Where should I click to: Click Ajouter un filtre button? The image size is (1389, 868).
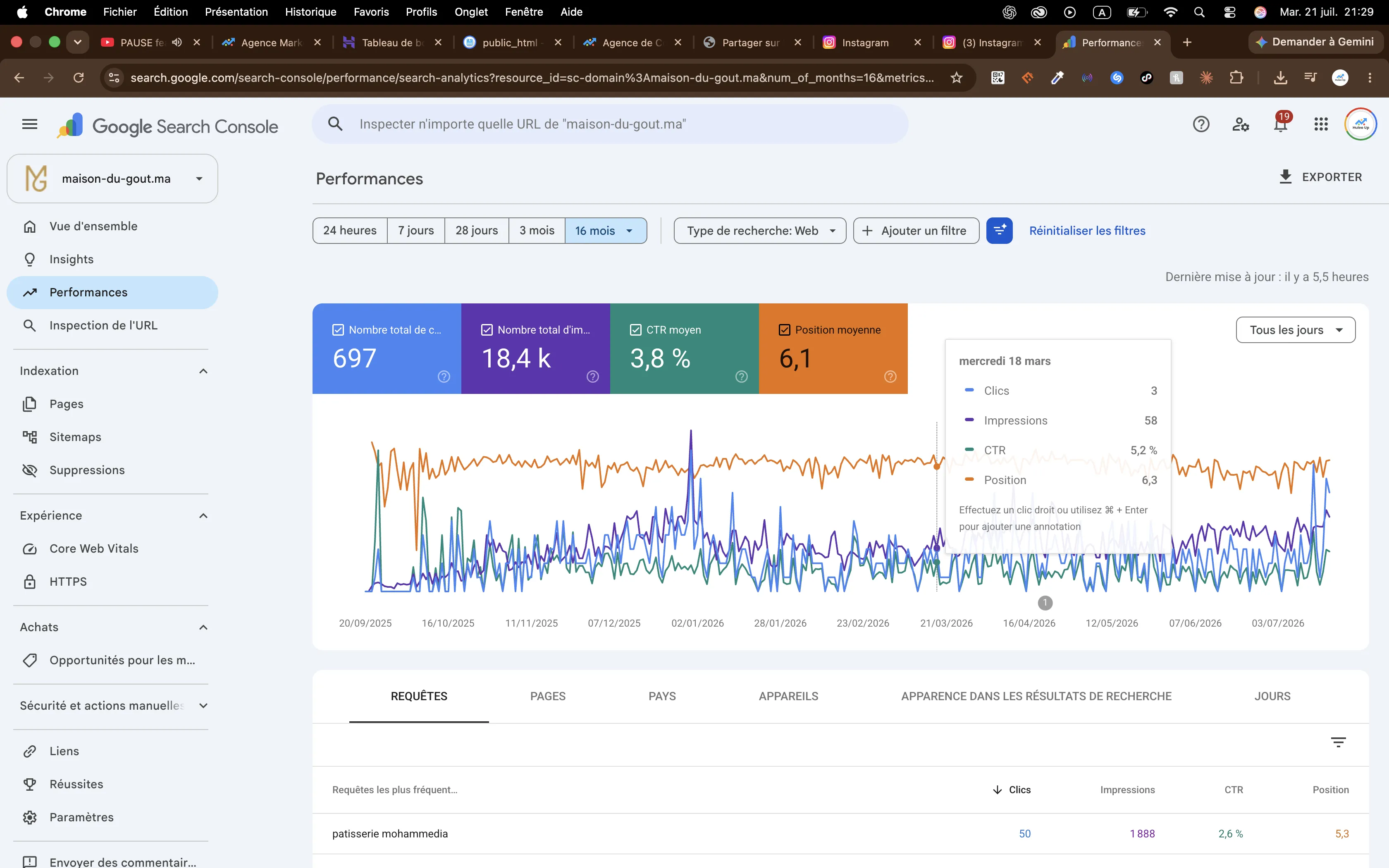(x=916, y=230)
